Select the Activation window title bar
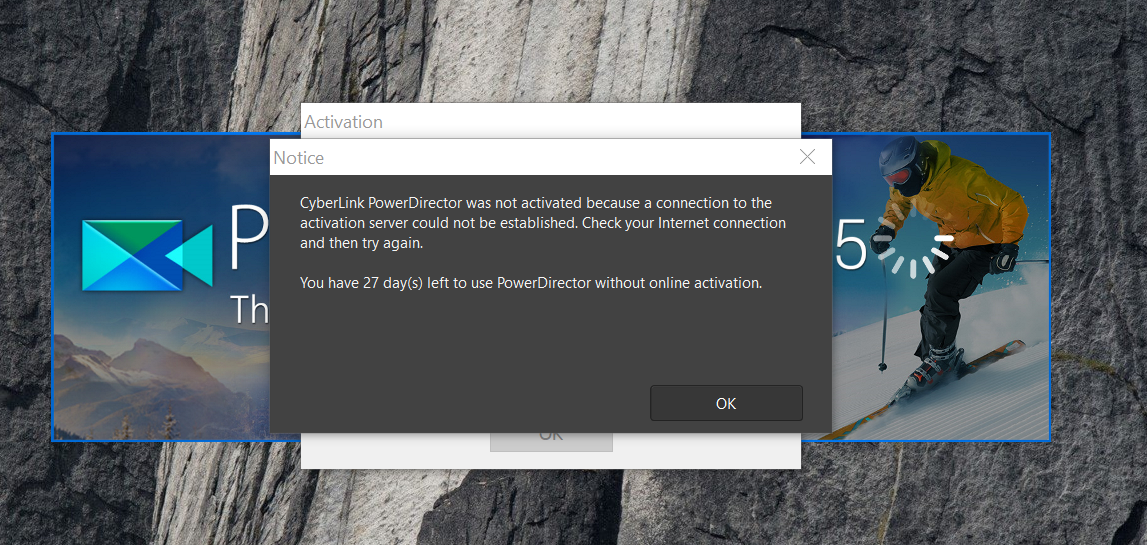Screen dimensions: 1147x545 tap(551, 121)
